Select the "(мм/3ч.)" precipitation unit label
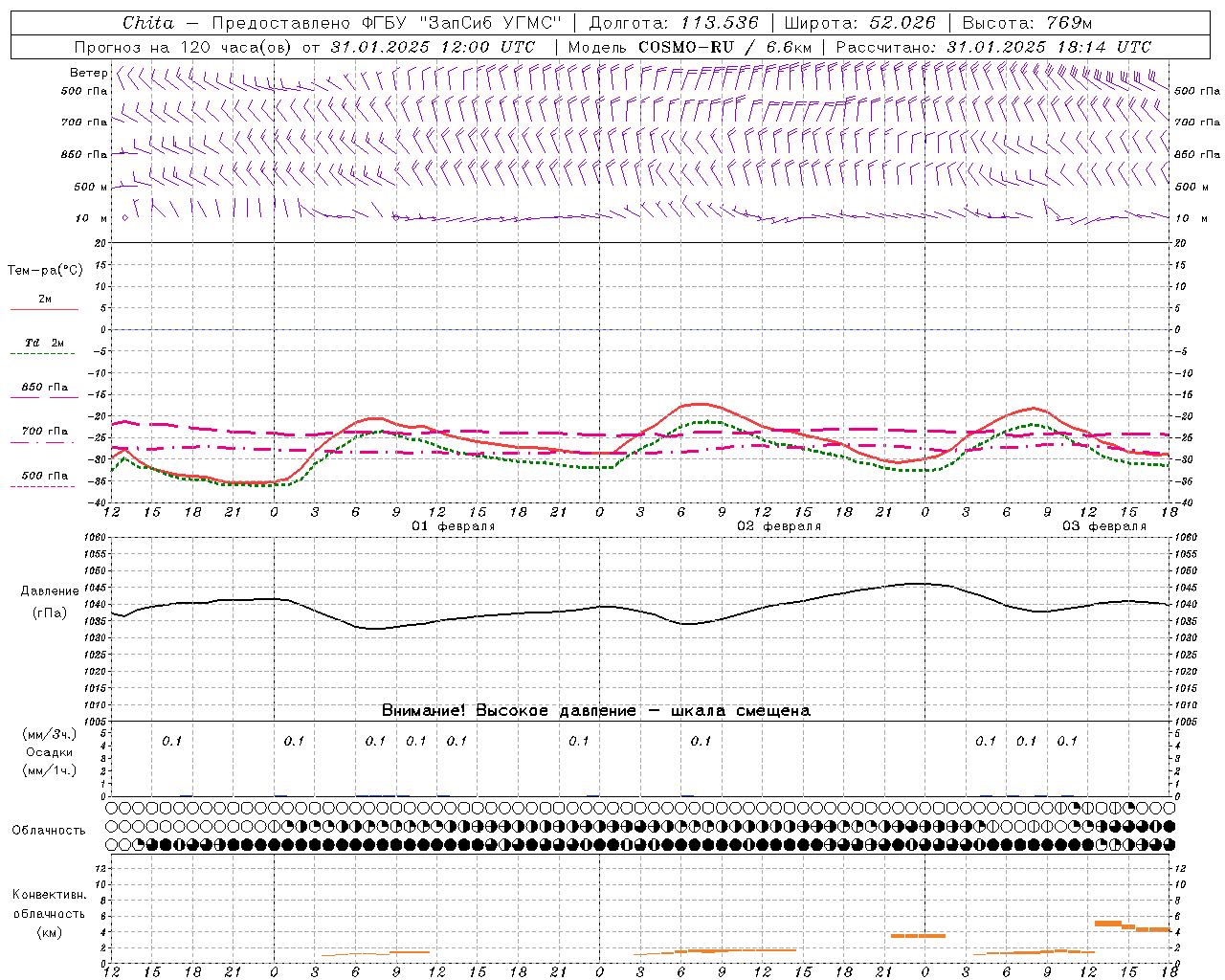The image size is (1225, 980). click(50, 734)
